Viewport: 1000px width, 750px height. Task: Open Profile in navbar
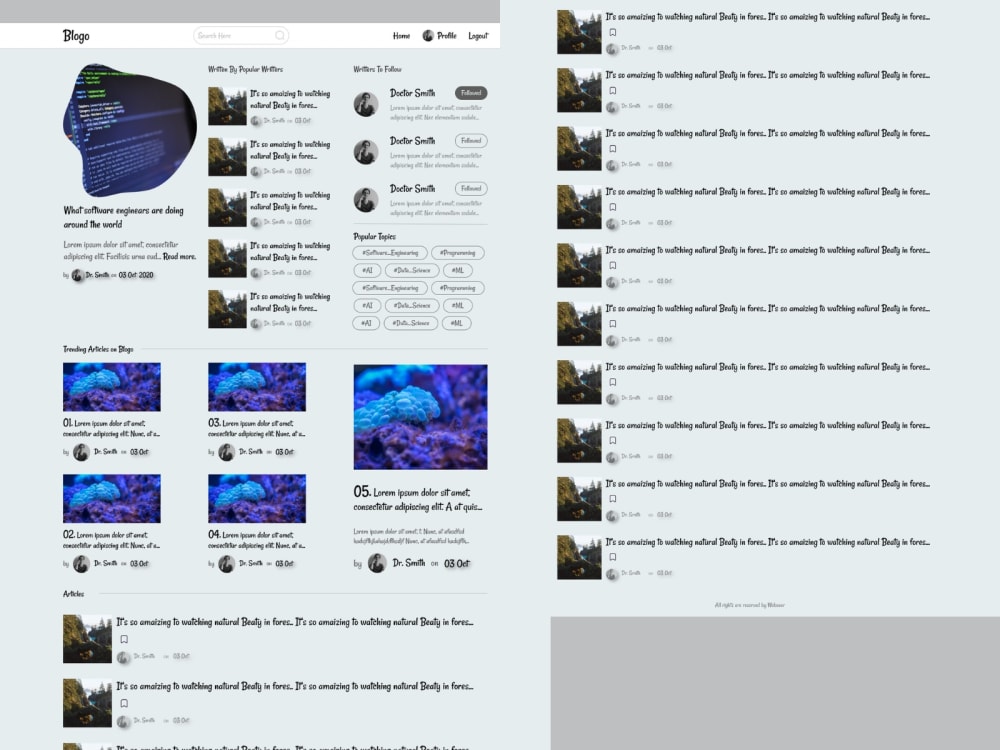(446, 36)
